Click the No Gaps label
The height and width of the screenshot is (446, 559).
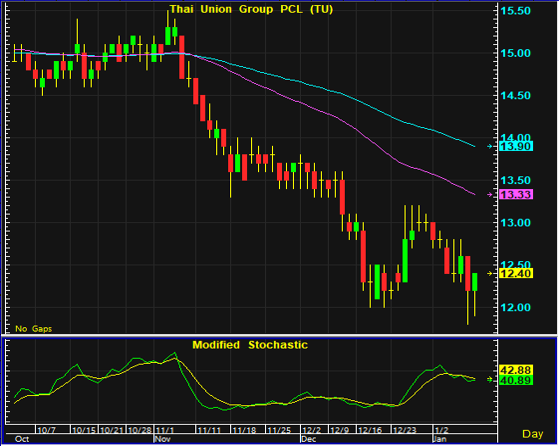pos(34,329)
